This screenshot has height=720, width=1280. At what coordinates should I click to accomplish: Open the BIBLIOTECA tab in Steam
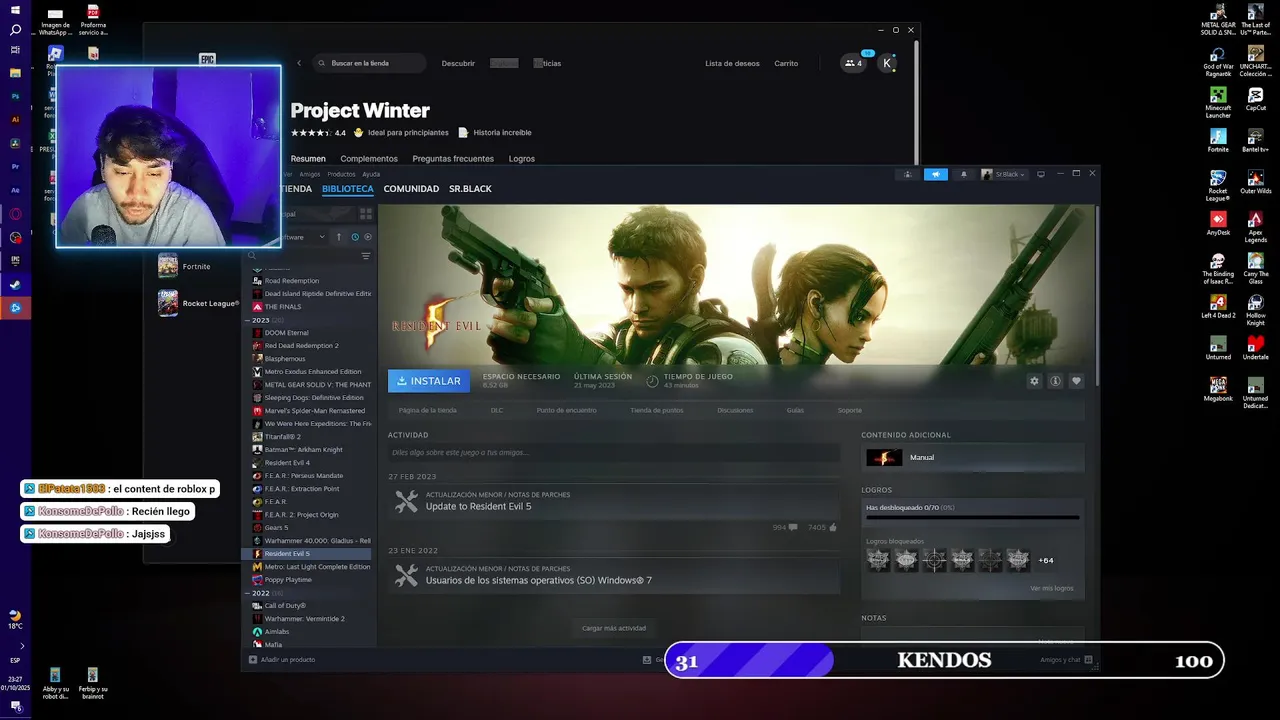click(x=348, y=189)
